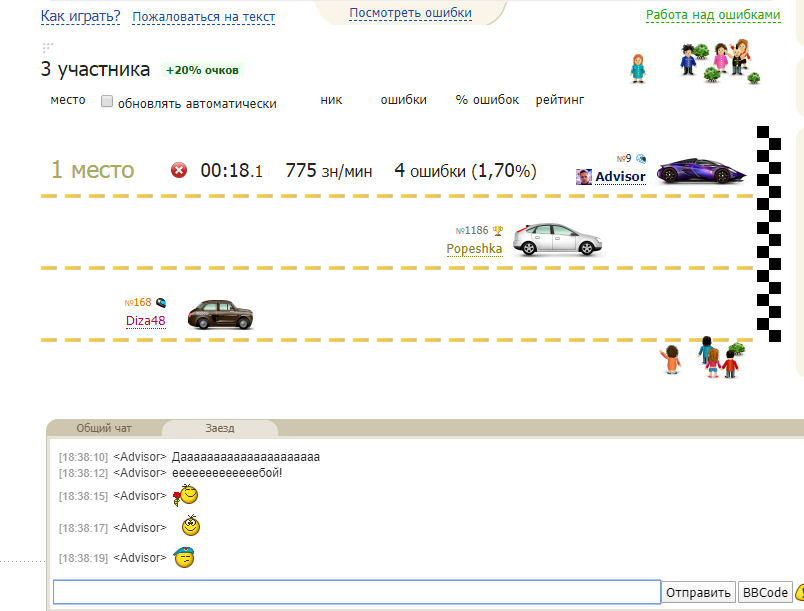Click Diza48's brown vintage car
Image resolution: width=804 pixels, height=611 pixels.
click(220, 314)
